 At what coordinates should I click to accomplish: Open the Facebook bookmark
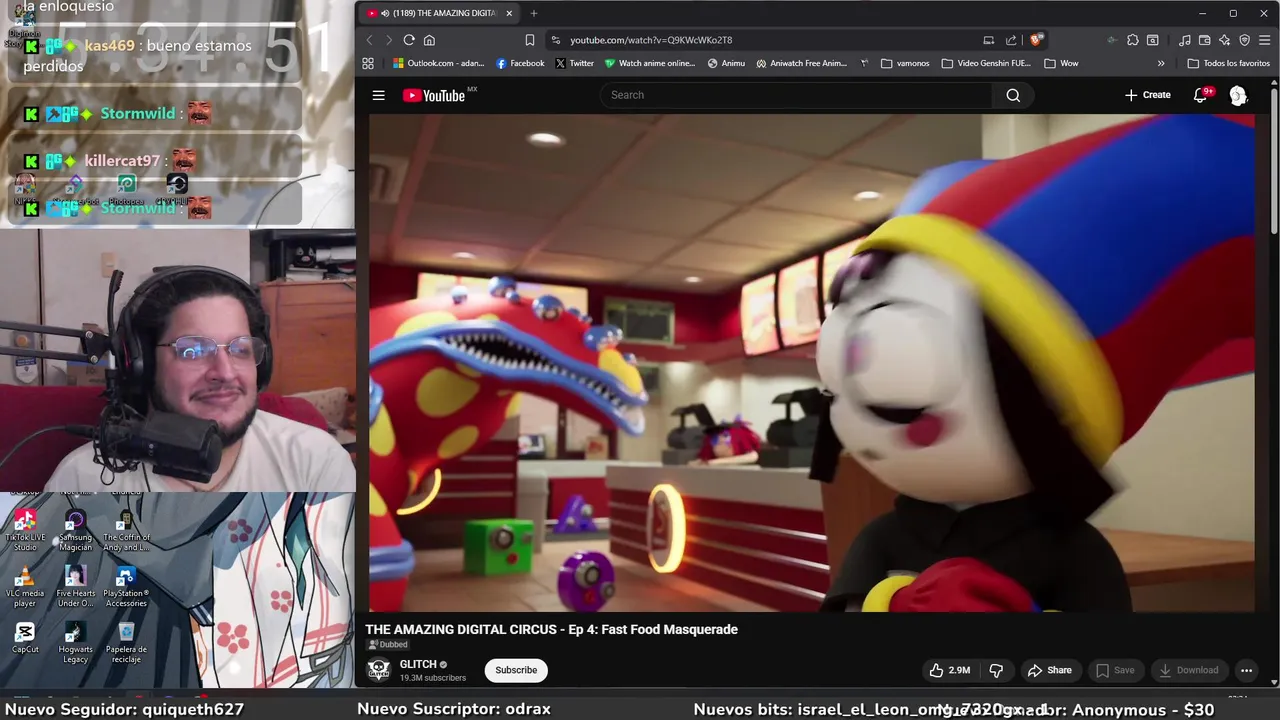point(520,63)
